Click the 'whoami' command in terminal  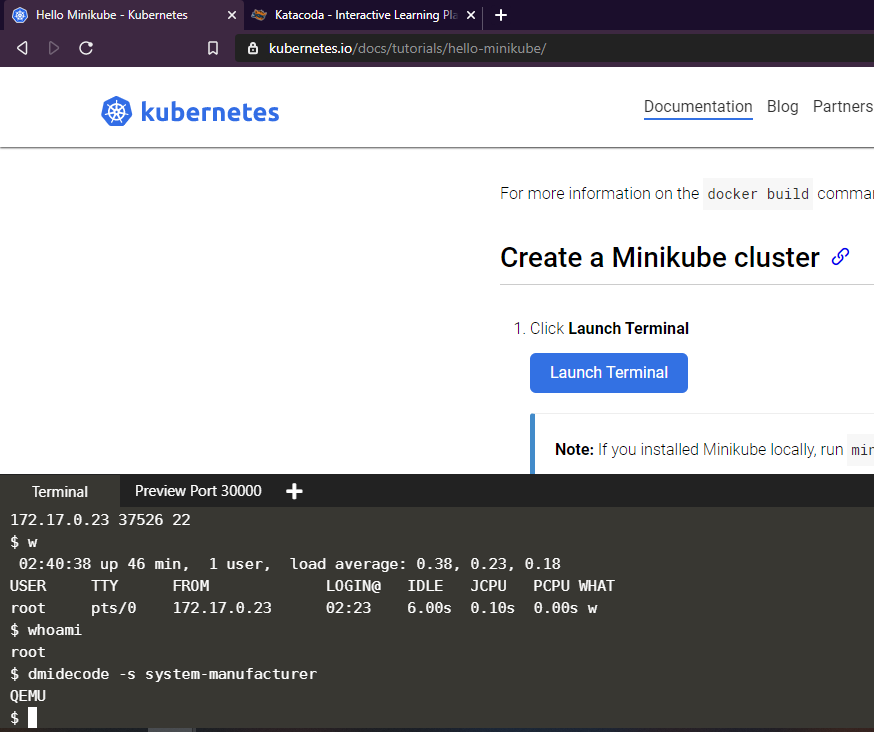[x=55, y=630]
